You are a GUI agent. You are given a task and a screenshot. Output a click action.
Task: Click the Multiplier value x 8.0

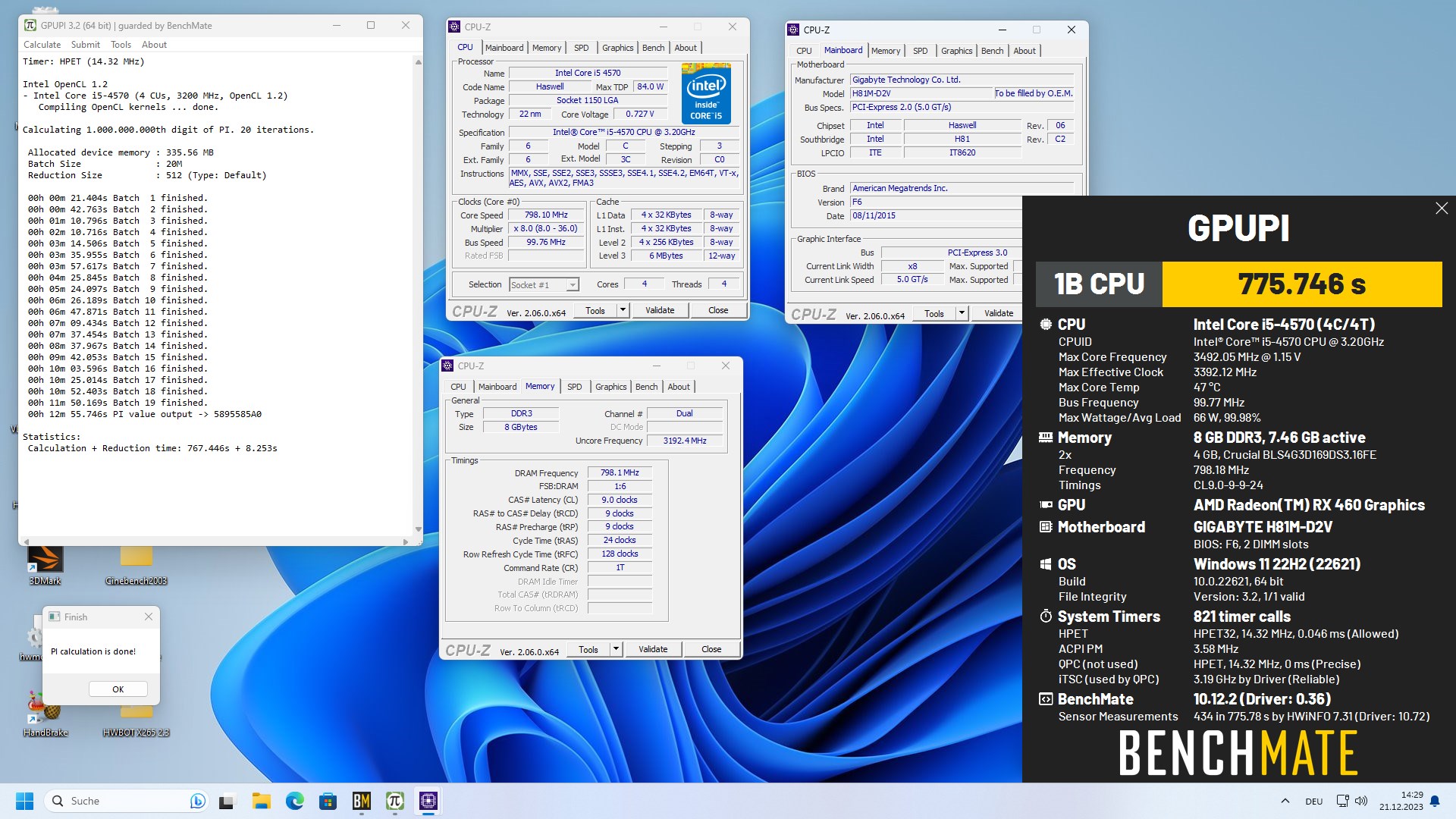pyautogui.click(x=546, y=229)
